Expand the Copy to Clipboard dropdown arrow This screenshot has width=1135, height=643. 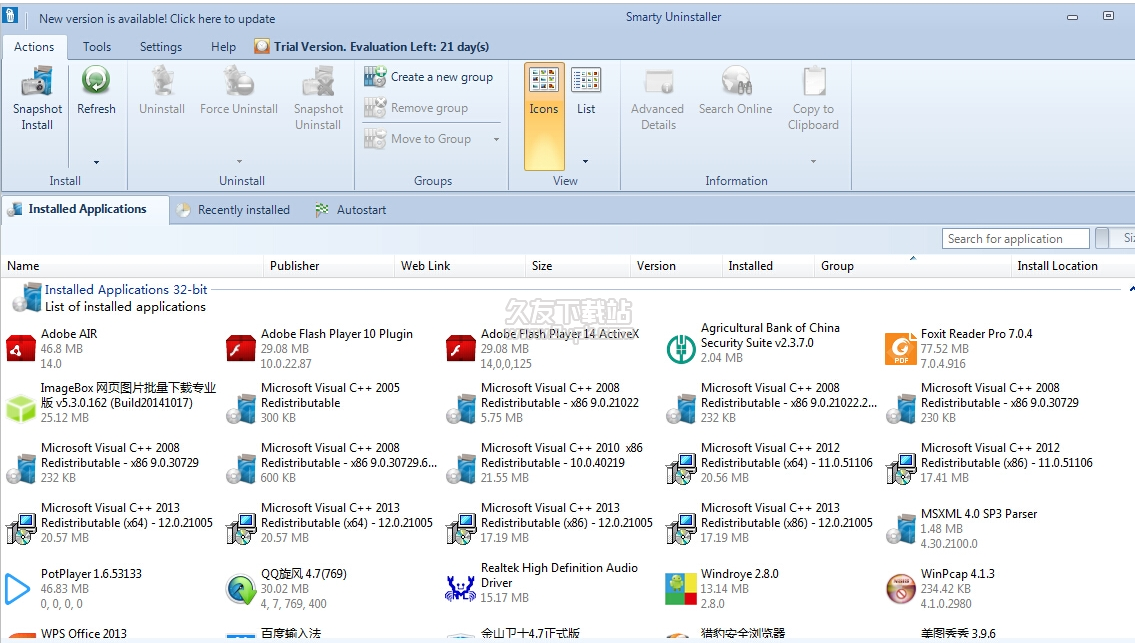(x=814, y=161)
